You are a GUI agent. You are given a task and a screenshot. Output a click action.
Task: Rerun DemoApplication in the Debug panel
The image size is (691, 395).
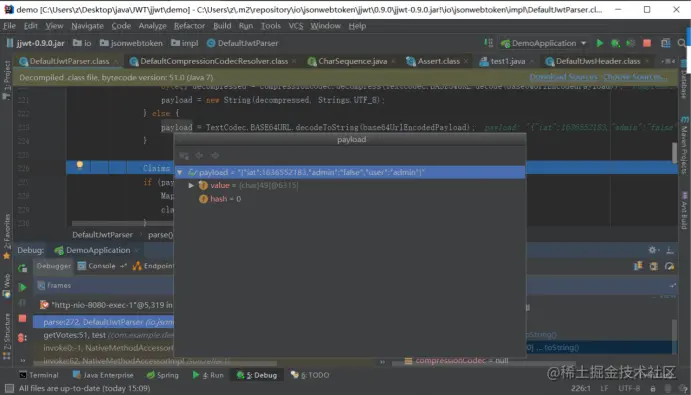[x=22, y=268]
